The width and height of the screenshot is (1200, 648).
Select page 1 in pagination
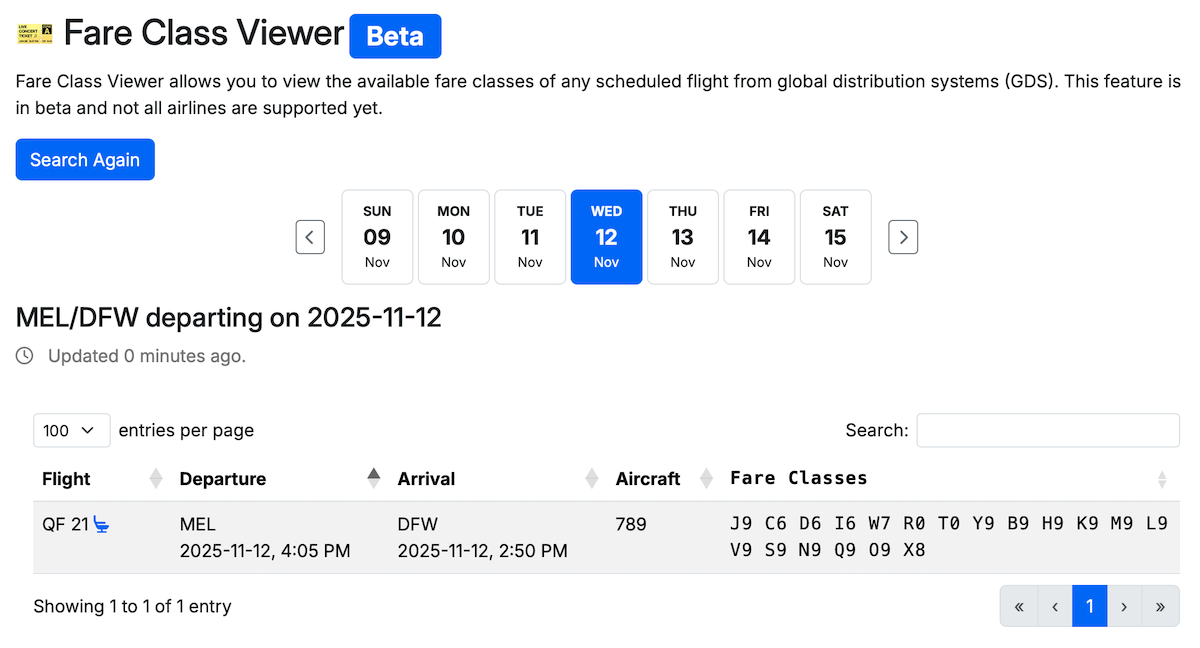click(x=1090, y=606)
